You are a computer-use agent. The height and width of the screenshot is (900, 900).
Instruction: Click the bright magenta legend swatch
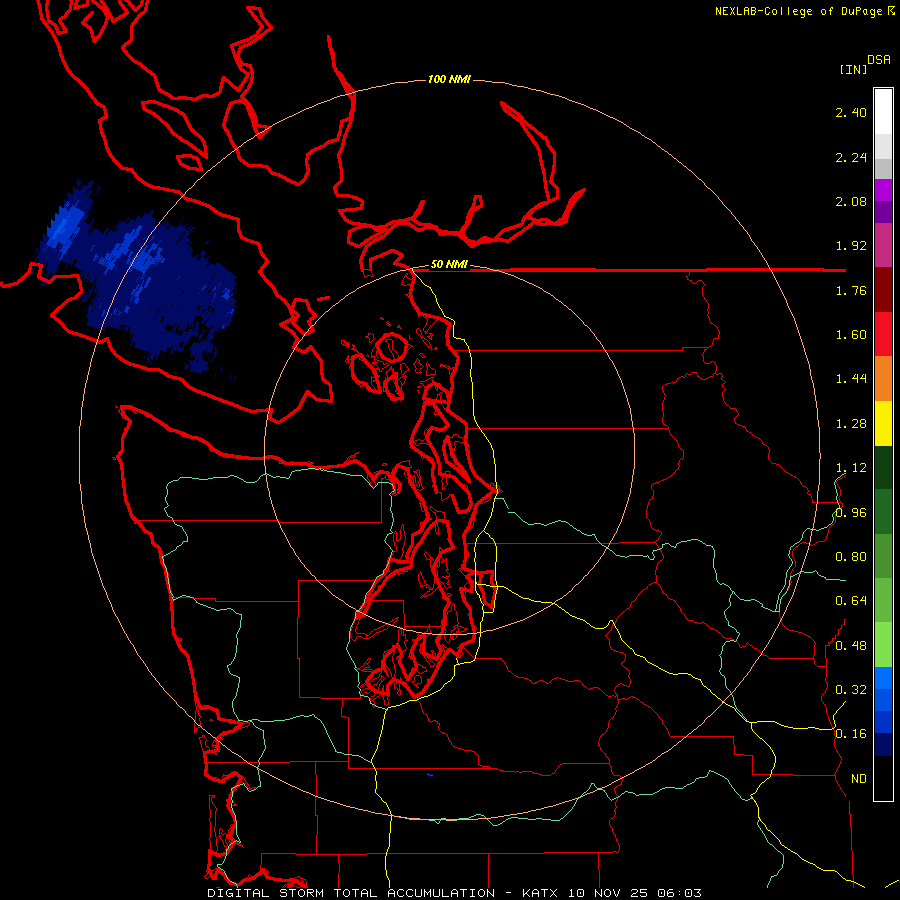coord(883,190)
